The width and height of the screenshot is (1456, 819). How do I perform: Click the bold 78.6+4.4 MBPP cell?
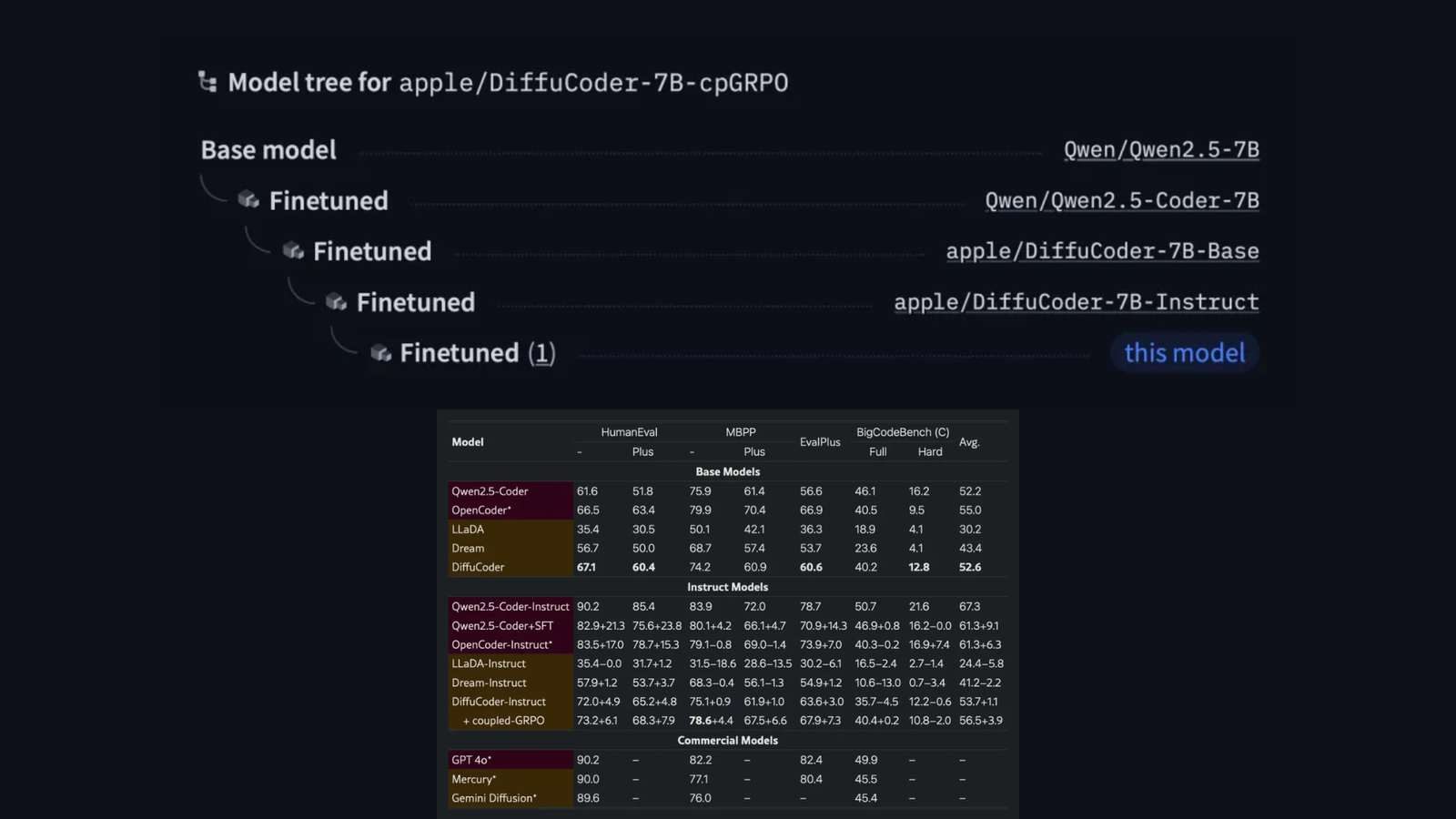pos(711,721)
